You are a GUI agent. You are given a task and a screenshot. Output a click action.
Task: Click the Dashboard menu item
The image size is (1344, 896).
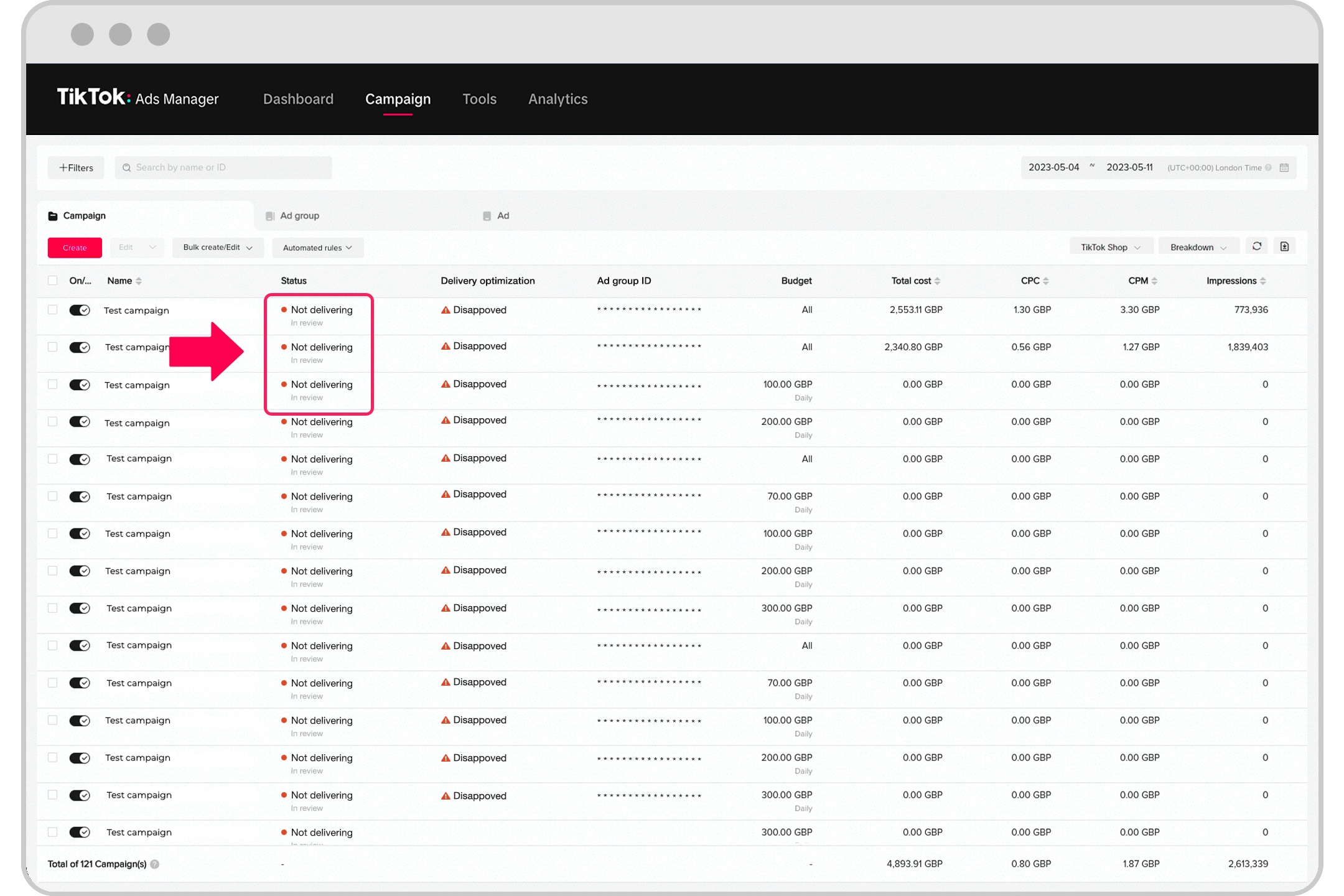(297, 99)
